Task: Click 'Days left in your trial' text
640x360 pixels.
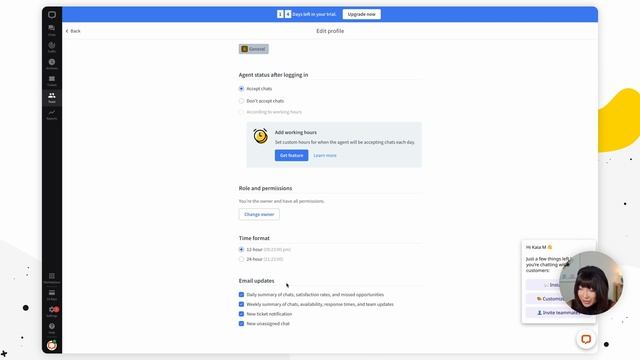Action: [x=314, y=14]
